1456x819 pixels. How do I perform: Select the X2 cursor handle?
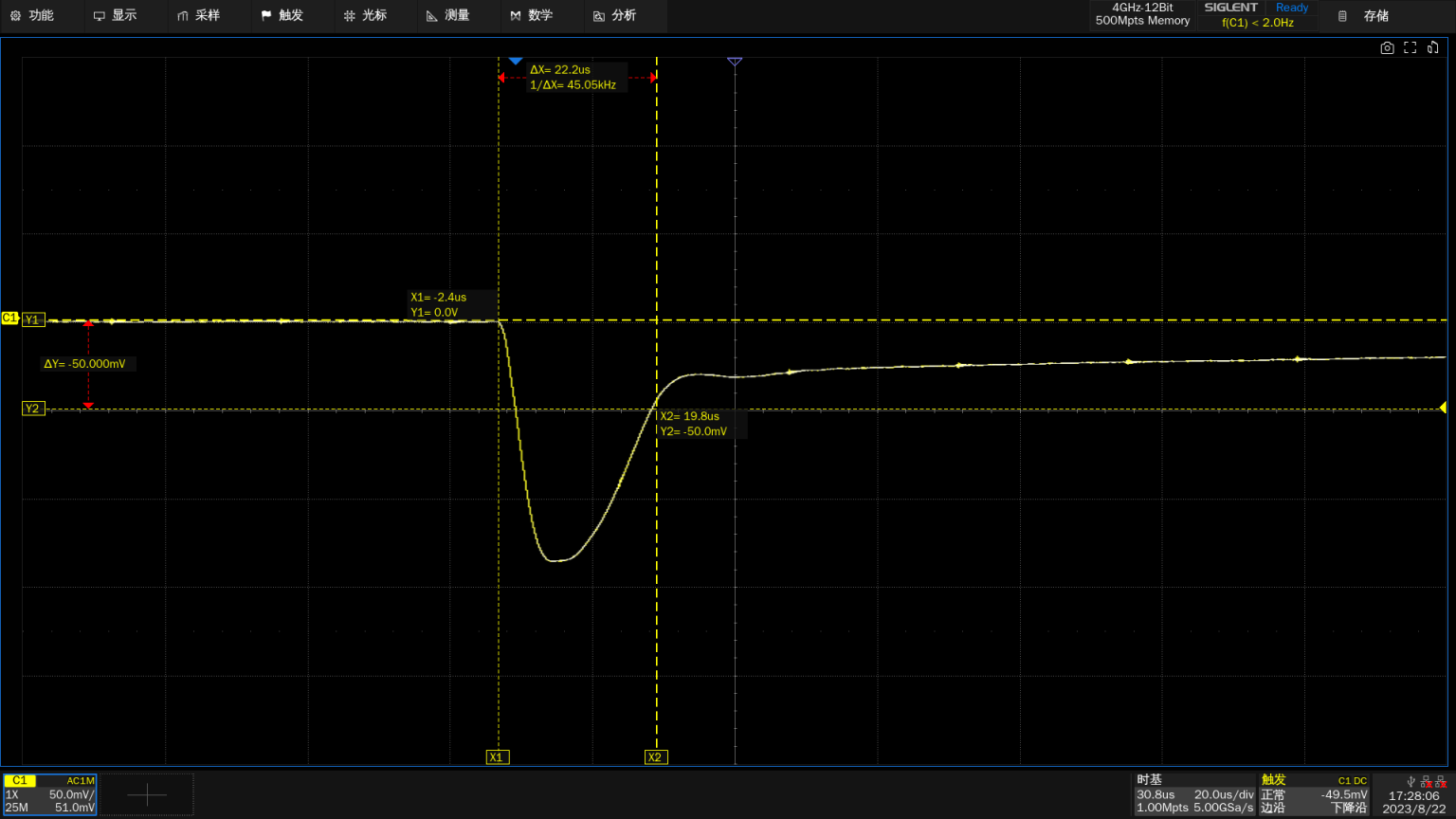click(654, 757)
